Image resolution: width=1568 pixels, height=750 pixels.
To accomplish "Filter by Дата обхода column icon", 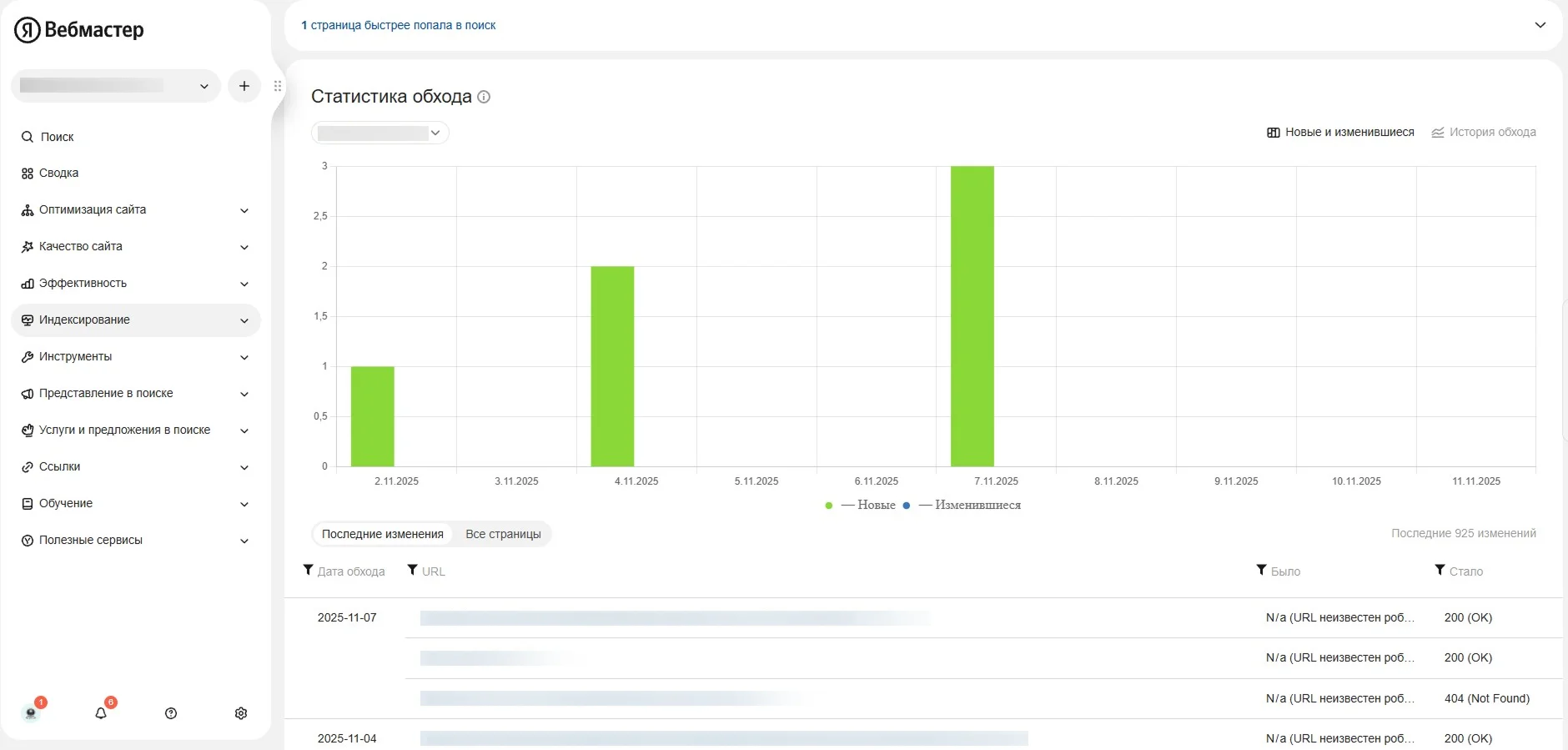I will [309, 571].
